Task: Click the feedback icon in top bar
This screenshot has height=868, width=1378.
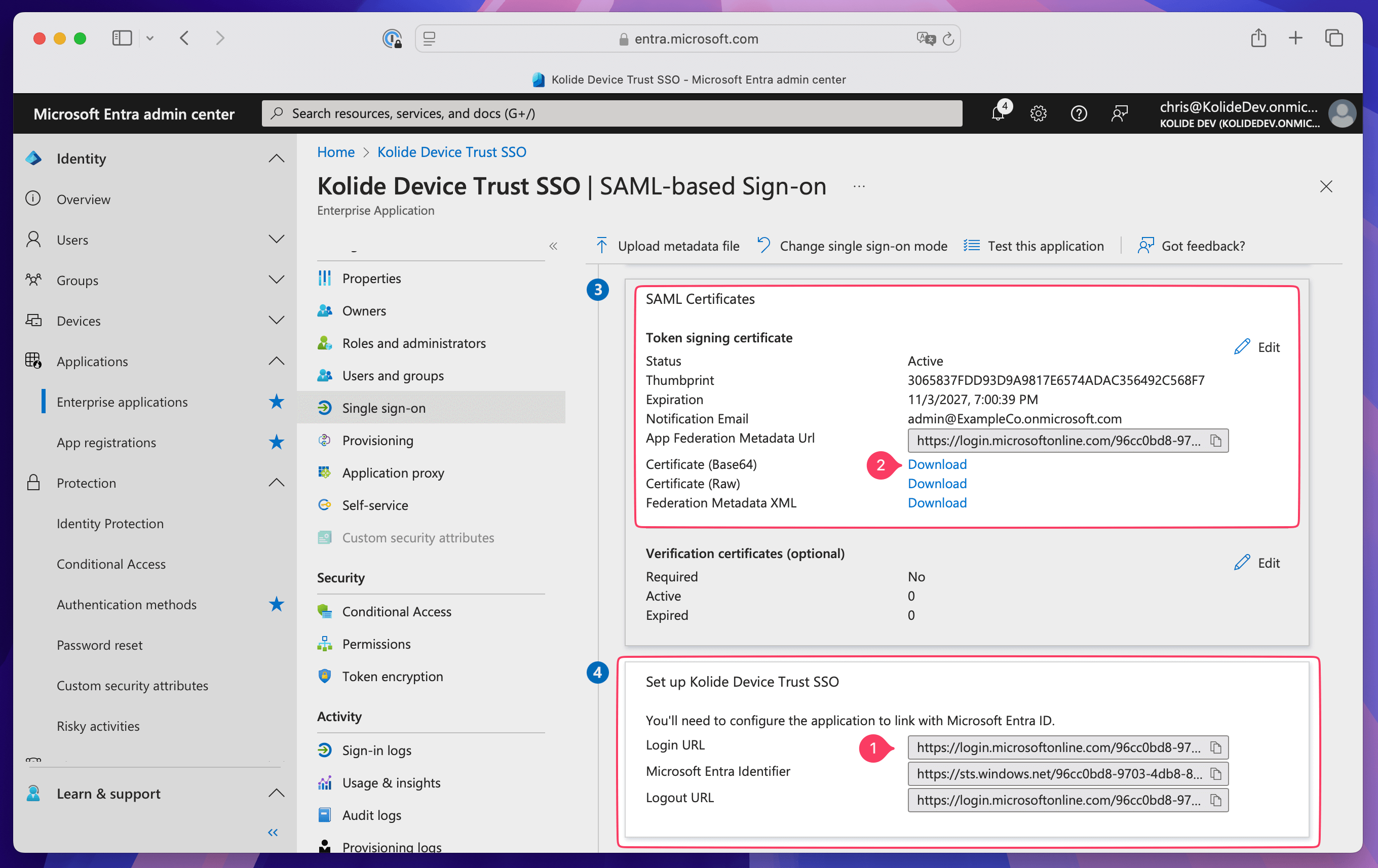Action: 1119,113
